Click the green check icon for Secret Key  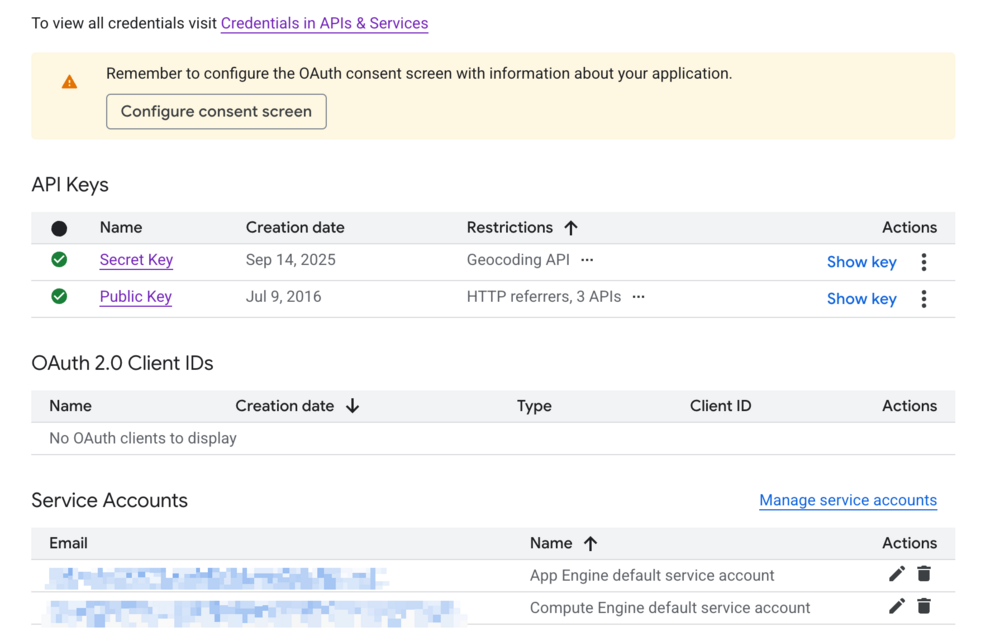[x=59, y=260]
